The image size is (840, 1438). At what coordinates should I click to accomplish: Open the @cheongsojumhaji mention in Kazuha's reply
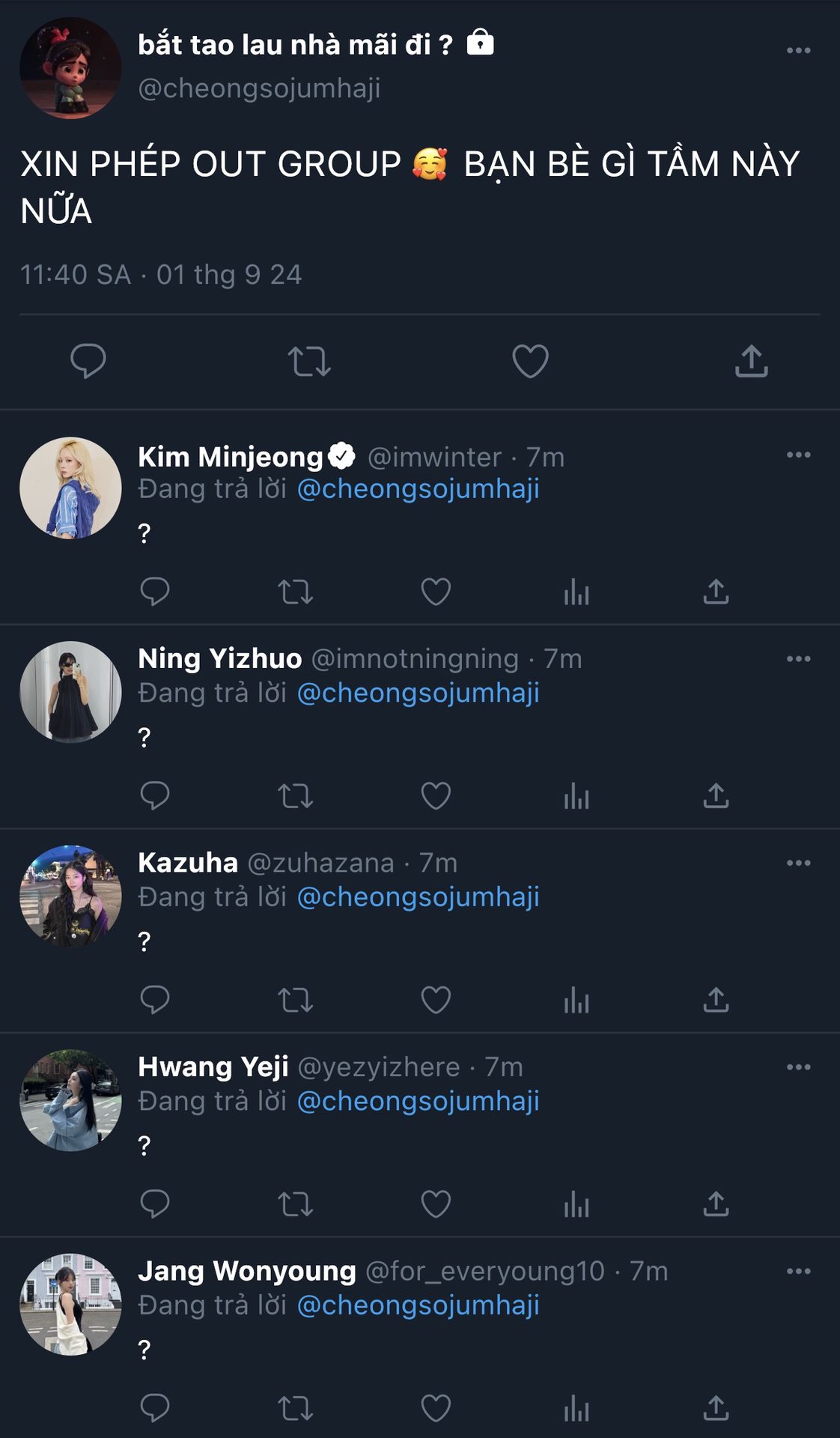pyautogui.click(x=418, y=897)
